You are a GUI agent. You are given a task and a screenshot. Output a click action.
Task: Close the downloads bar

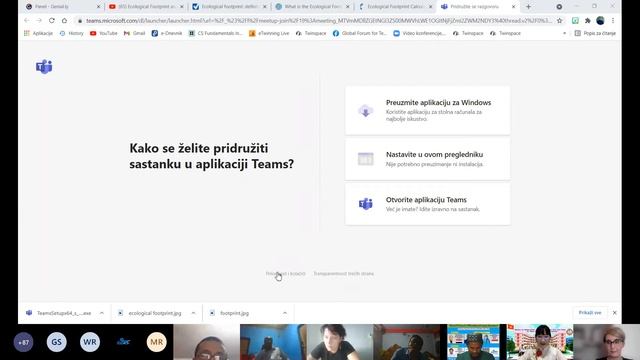[614, 313]
